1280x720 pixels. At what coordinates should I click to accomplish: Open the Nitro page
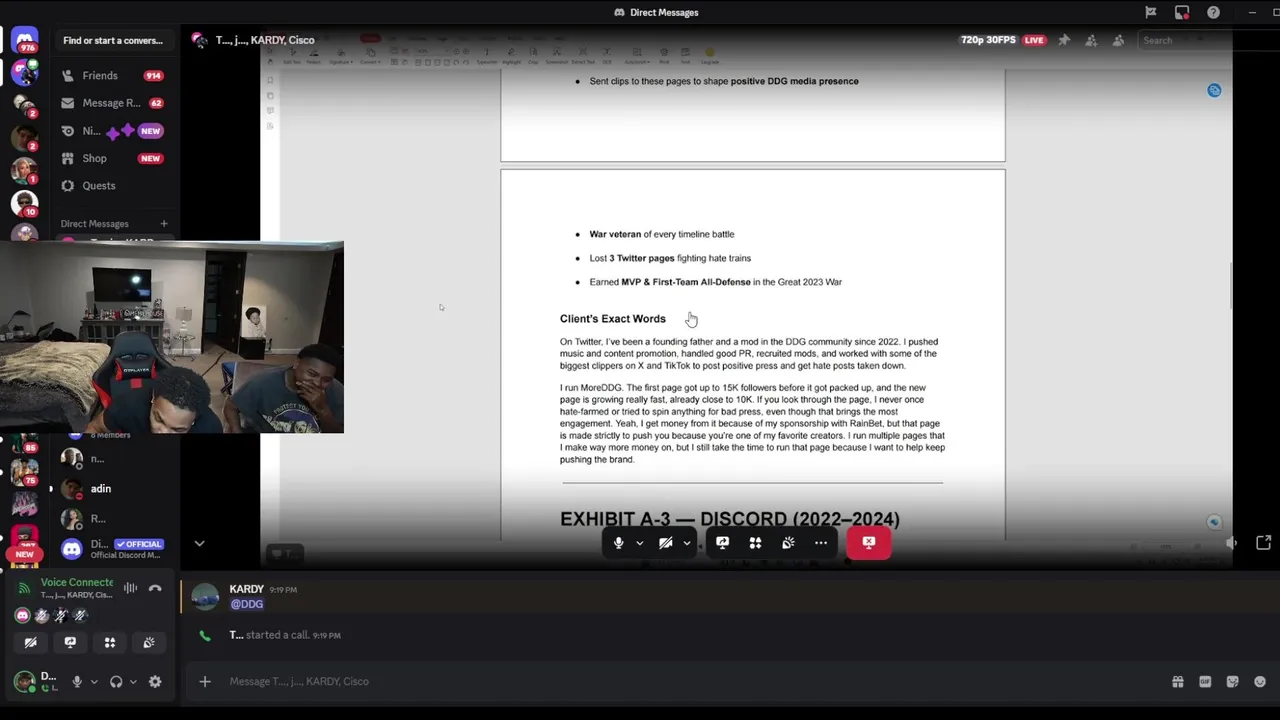112,131
